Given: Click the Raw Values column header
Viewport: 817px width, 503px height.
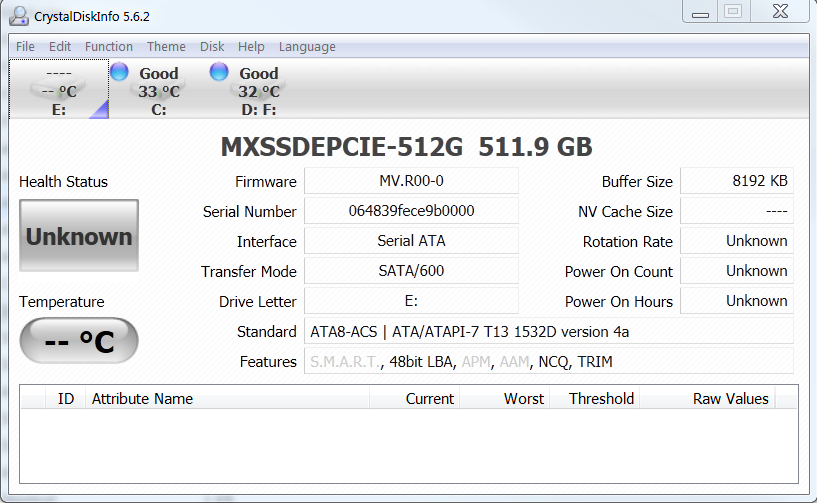Looking at the screenshot, I should [730, 398].
